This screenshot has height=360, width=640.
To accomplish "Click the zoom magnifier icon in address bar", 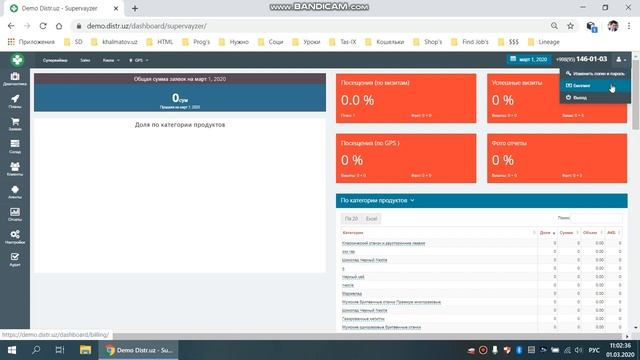I will (x=554, y=26).
